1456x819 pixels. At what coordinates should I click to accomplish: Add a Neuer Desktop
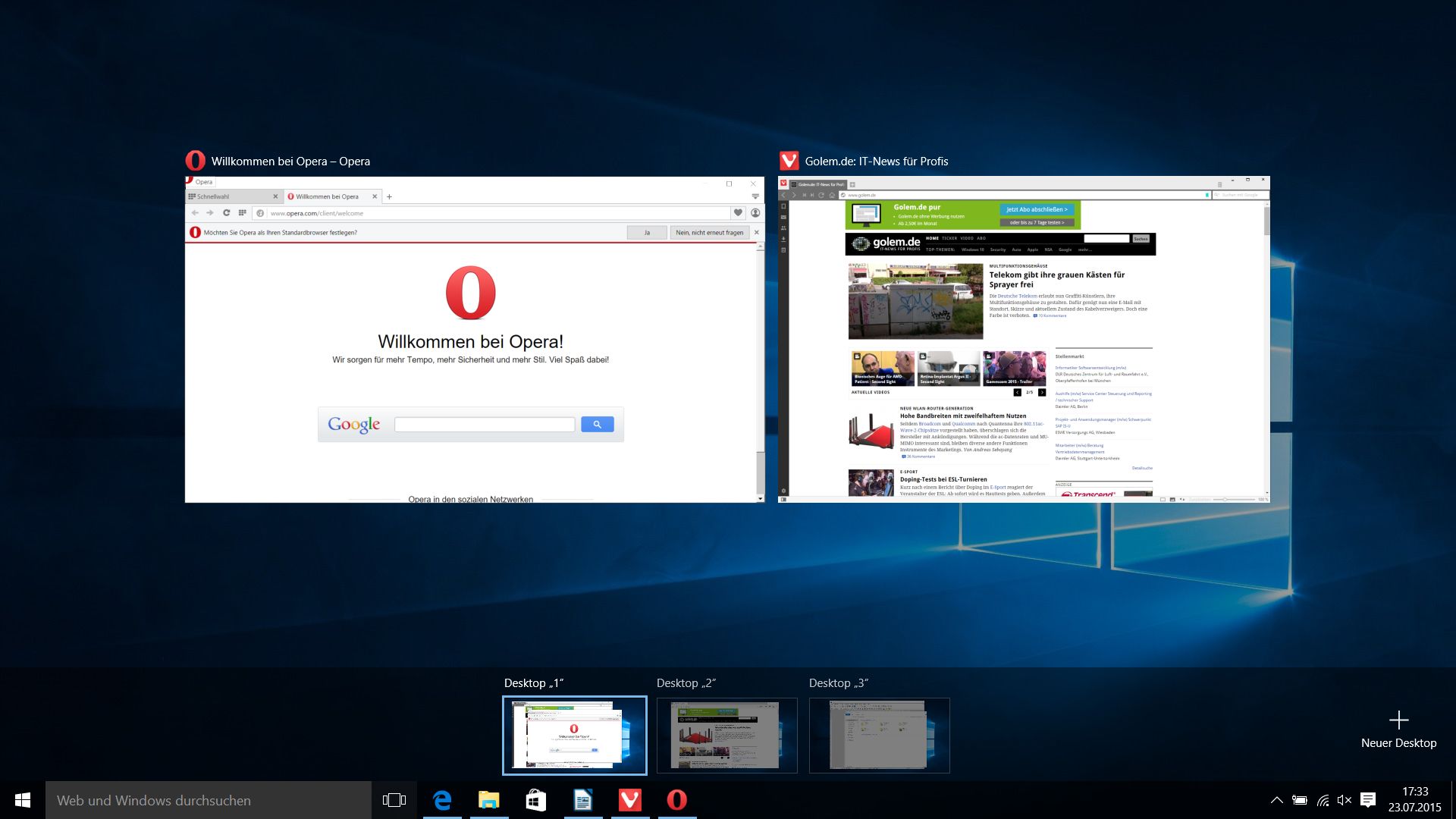tap(1398, 730)
